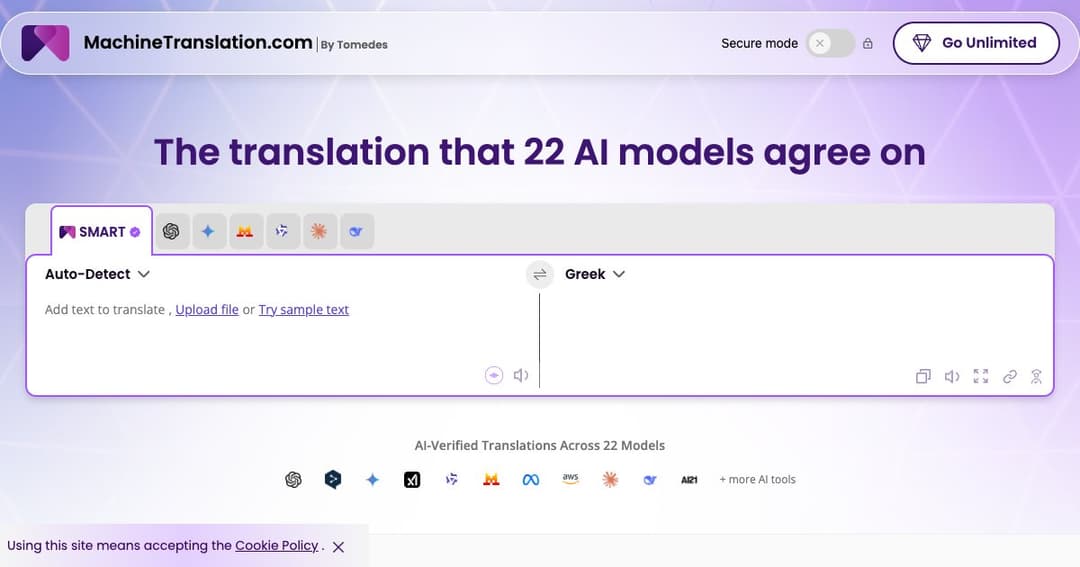The image size is (1080, 567).
Task: Click the Mistral logo in the models row
Action: click(491, 480)
